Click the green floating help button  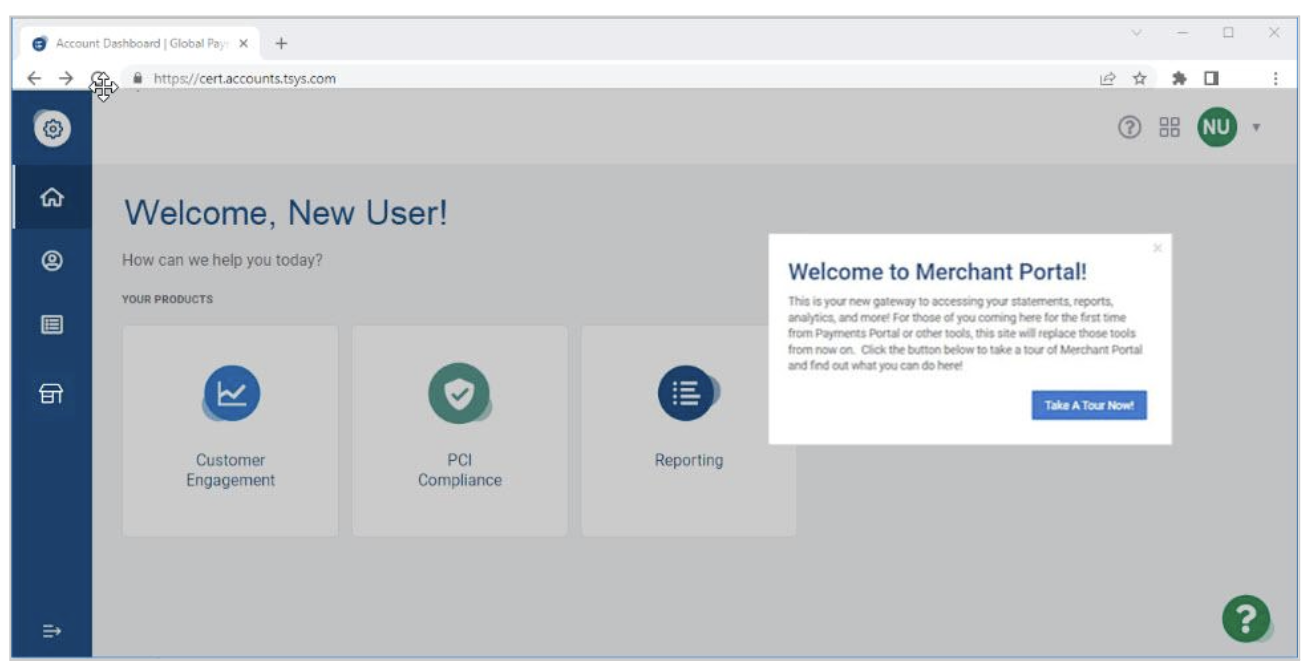click(1245, 619)
